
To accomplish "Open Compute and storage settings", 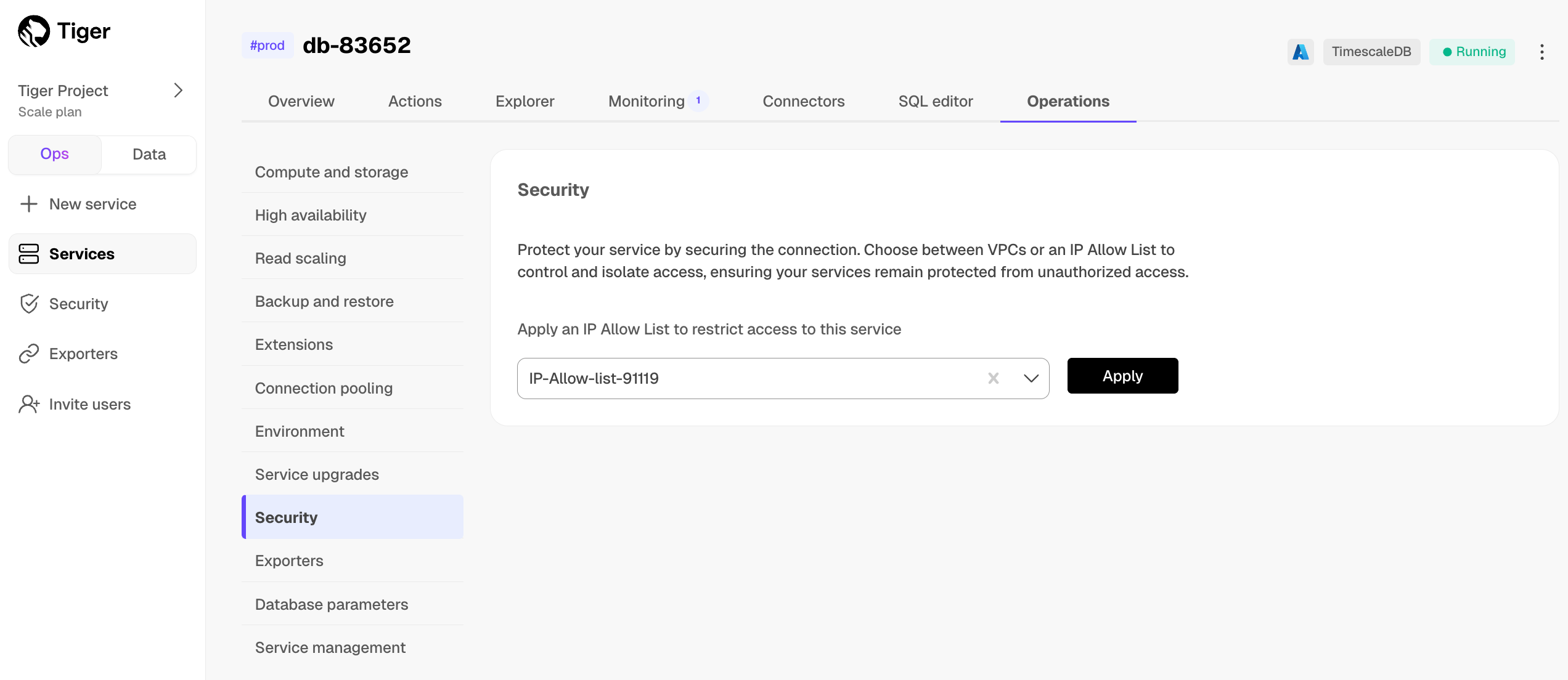I will pos(332,172).
